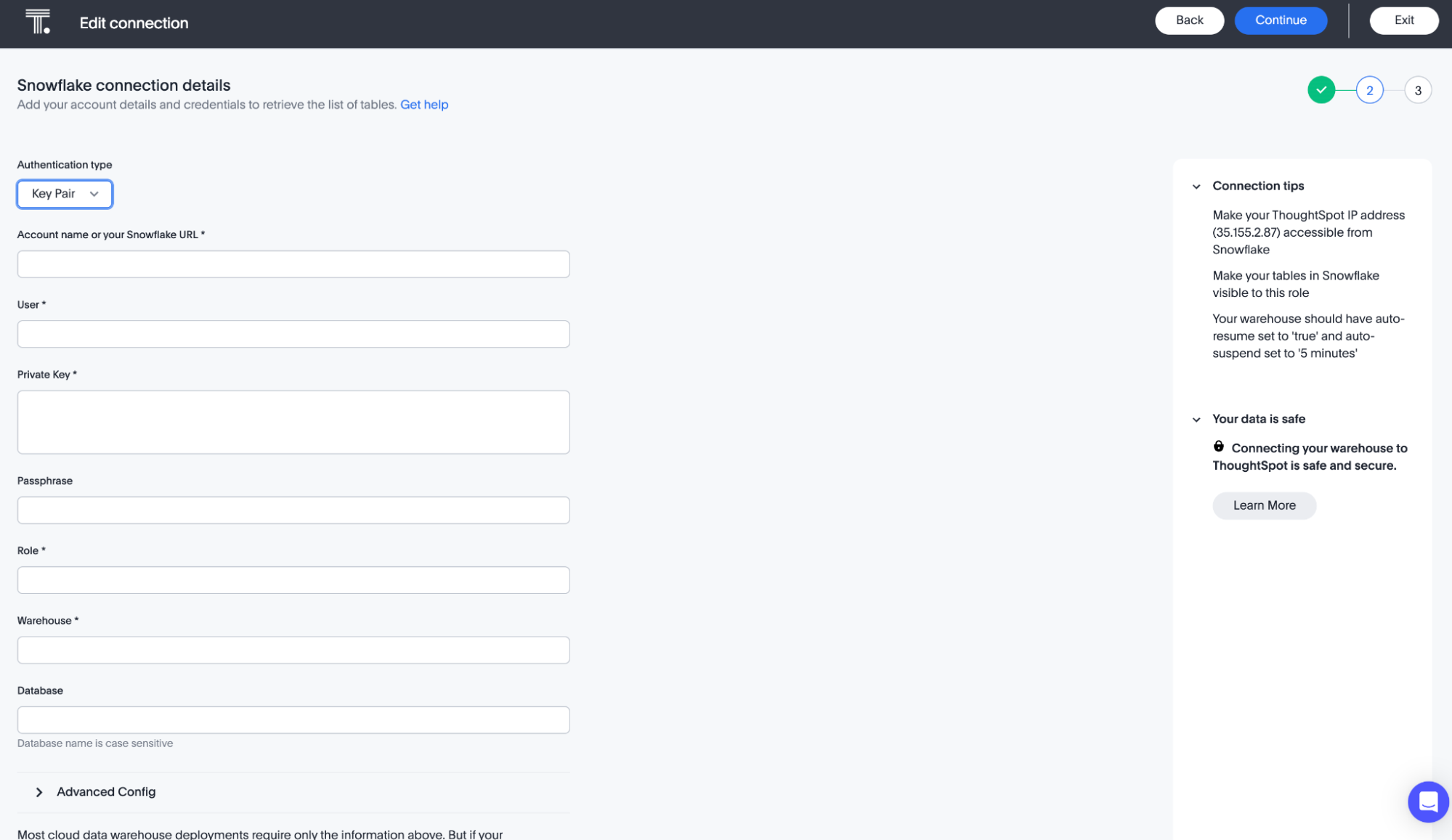This screenshot has width=1452, height=840.
Task: Select step 3 in the progress indicator
Action: click(1418, 90)
